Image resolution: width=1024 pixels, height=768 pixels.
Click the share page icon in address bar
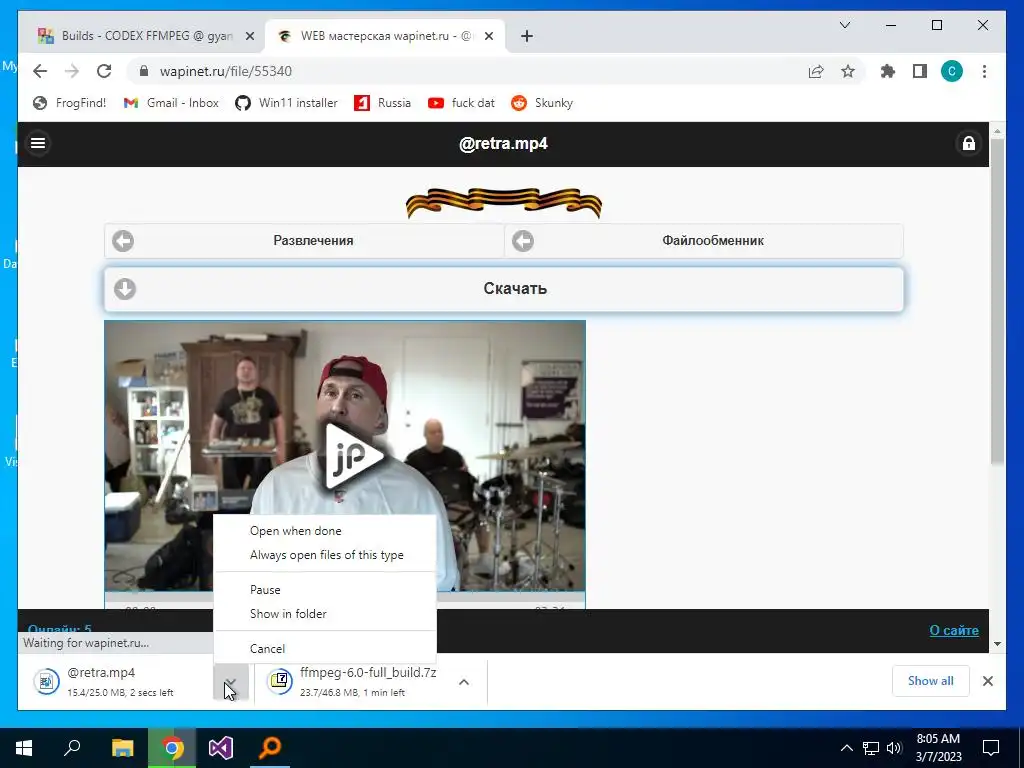(x=816, y=71)
